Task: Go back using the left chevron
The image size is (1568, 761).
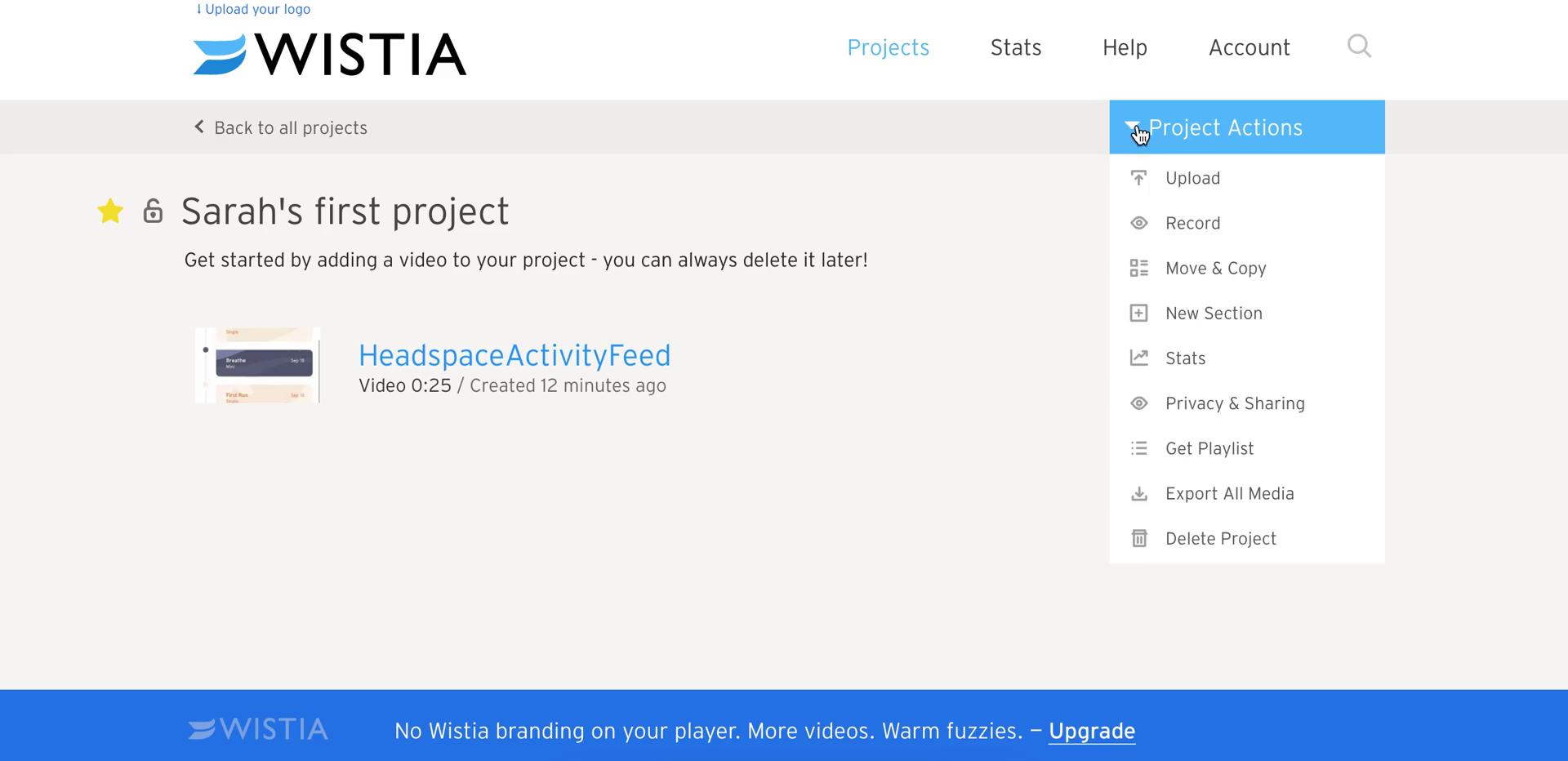Action: point(198,127)
